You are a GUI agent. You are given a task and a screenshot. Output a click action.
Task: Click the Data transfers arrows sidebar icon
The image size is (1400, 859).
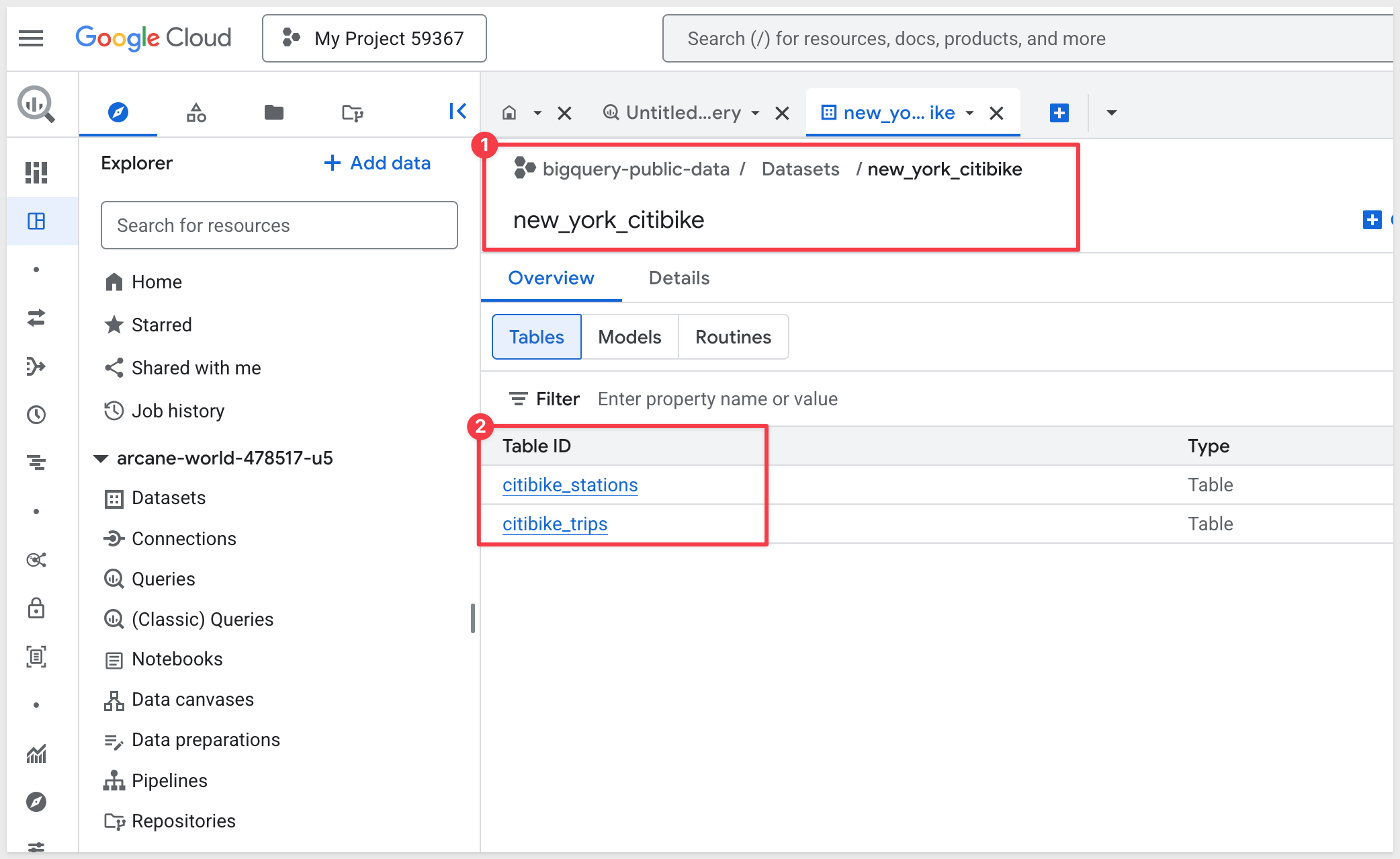36,317
